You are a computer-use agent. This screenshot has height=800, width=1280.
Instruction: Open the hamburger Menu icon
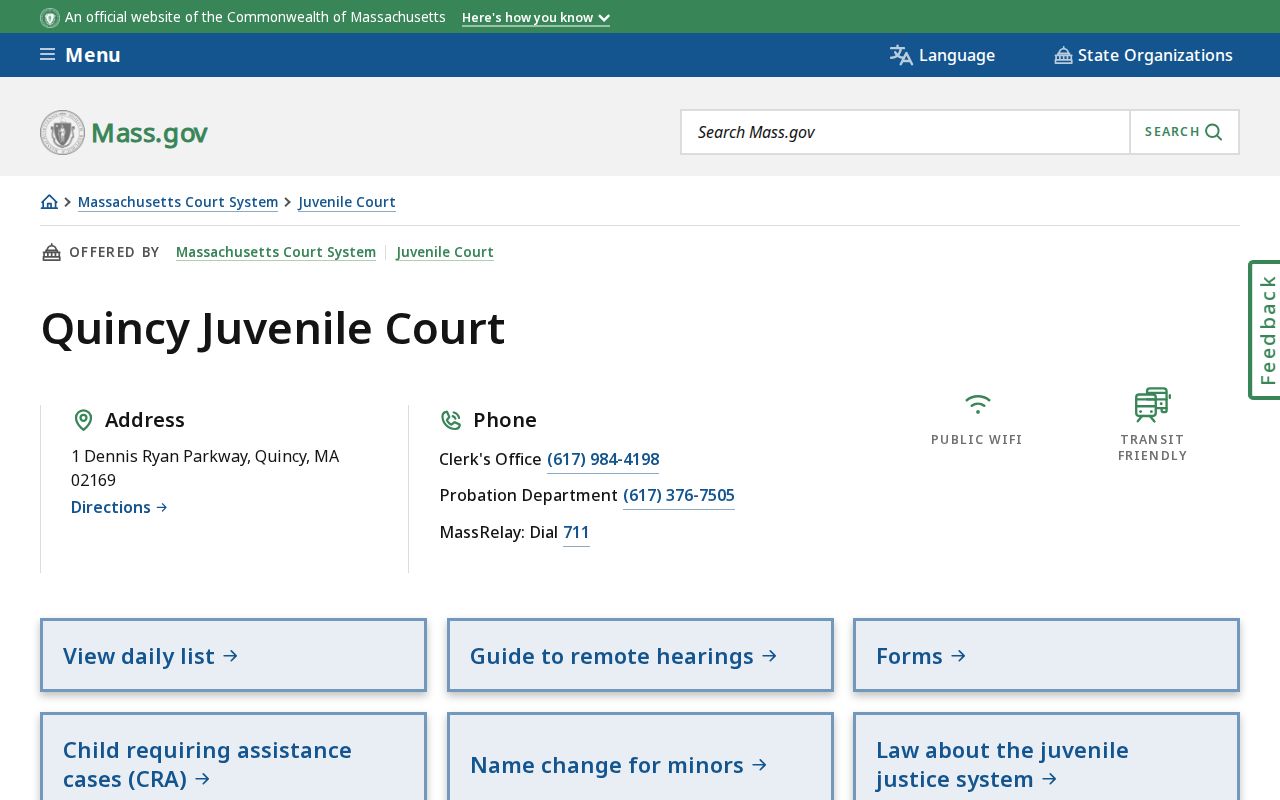coord(47,55)
